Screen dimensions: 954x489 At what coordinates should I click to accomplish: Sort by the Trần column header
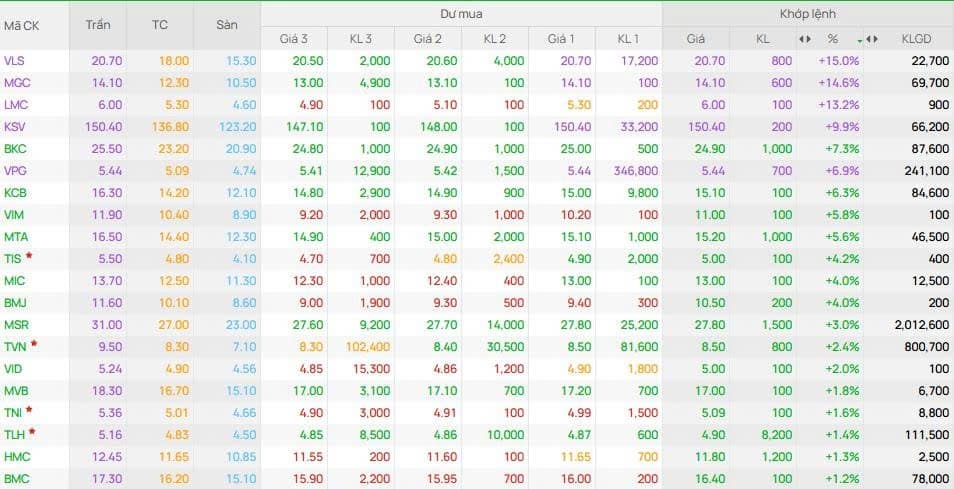(98, 25)
